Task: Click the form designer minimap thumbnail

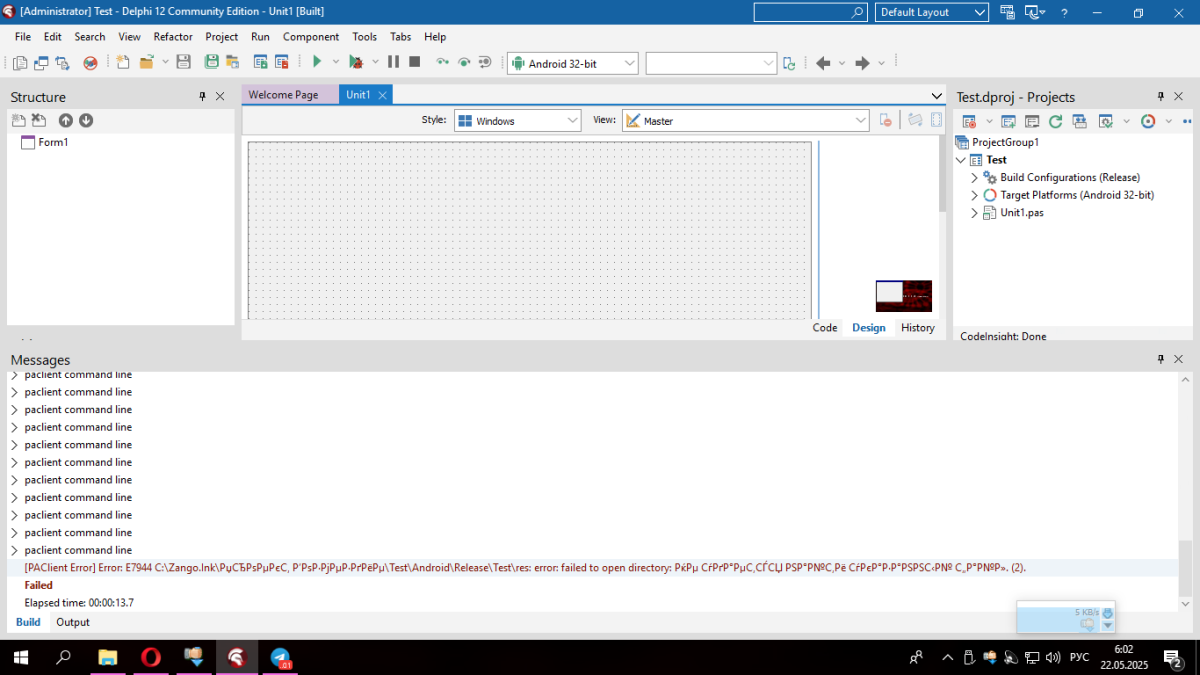Action: 904,296
